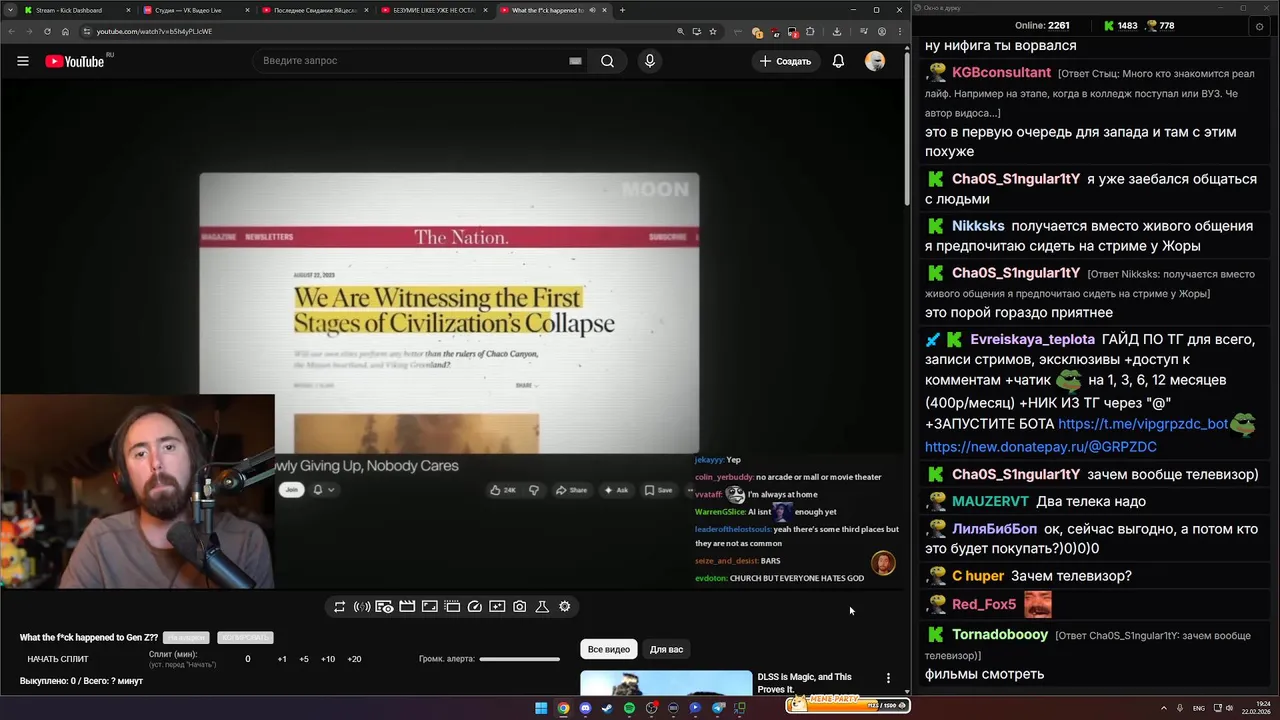1280x720 pixels.
Task: Mute the YouTube tab via its speaker icon
Action: [593, 10]
